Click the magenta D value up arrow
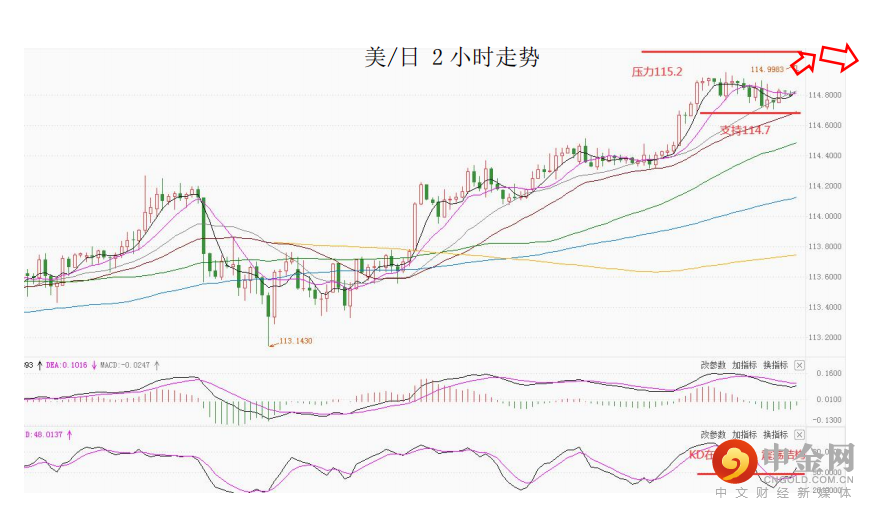This screenshot has height=511, width=869. 70,435
